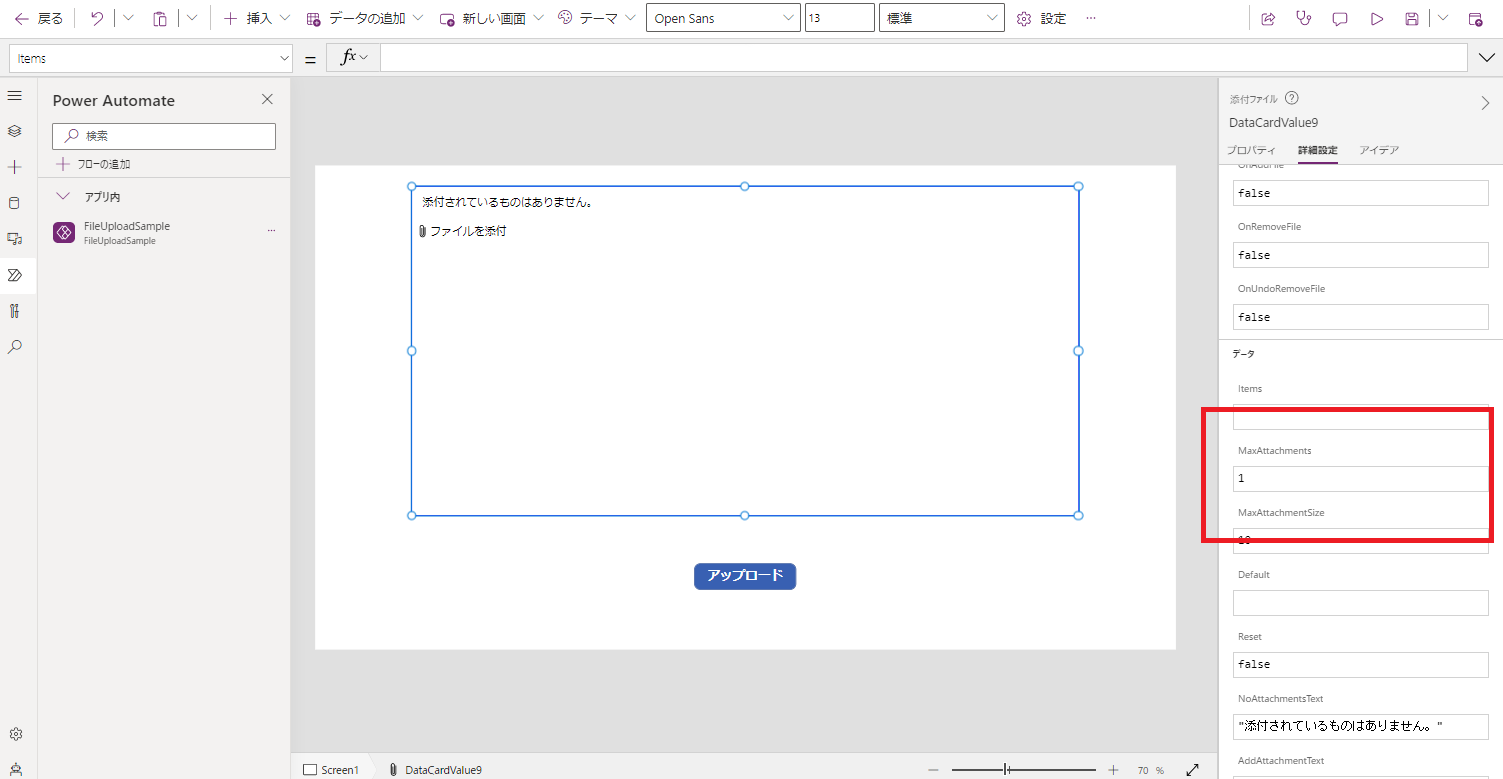1503x779 pixels.
Task: Switch to the プロパティ tab
Action: pyautogui.click(x=1251, y=150)
